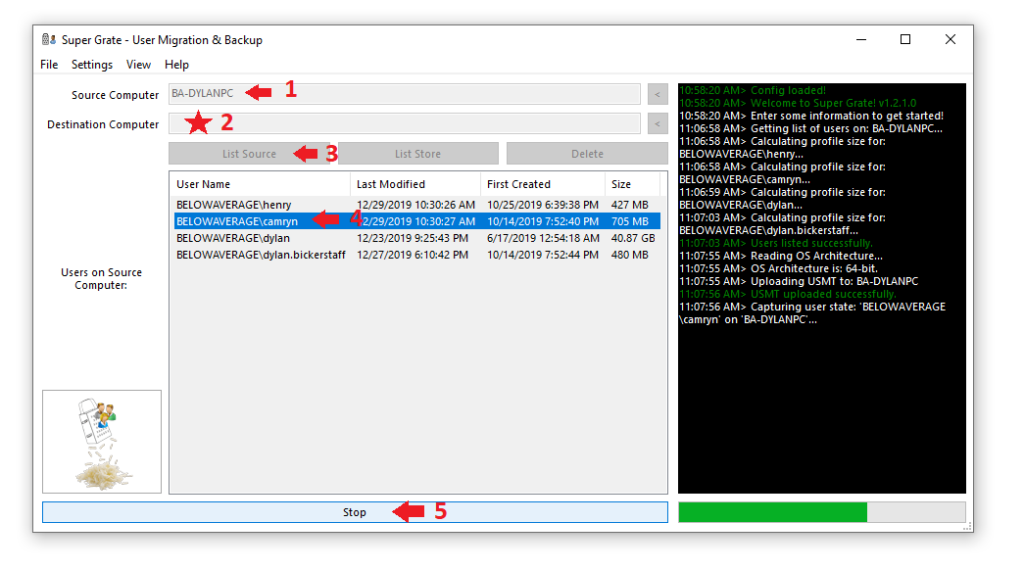The width and height of the screenshot is (1024, 570).
Task: Sort by Last Modified column header
Action: [415, 184]
